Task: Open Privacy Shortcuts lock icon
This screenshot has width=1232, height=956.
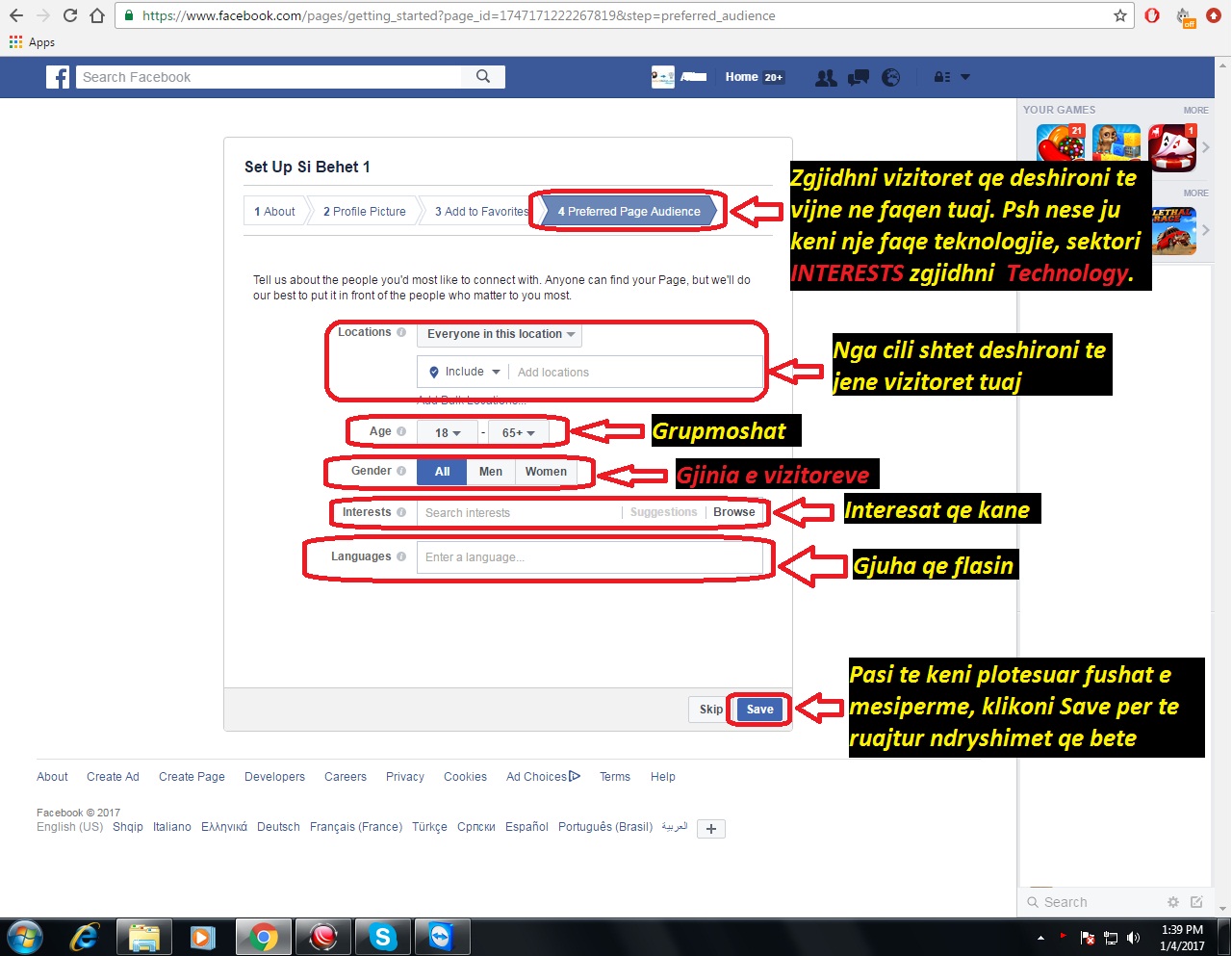Action: pyautogui.click(x=942, y=77)
